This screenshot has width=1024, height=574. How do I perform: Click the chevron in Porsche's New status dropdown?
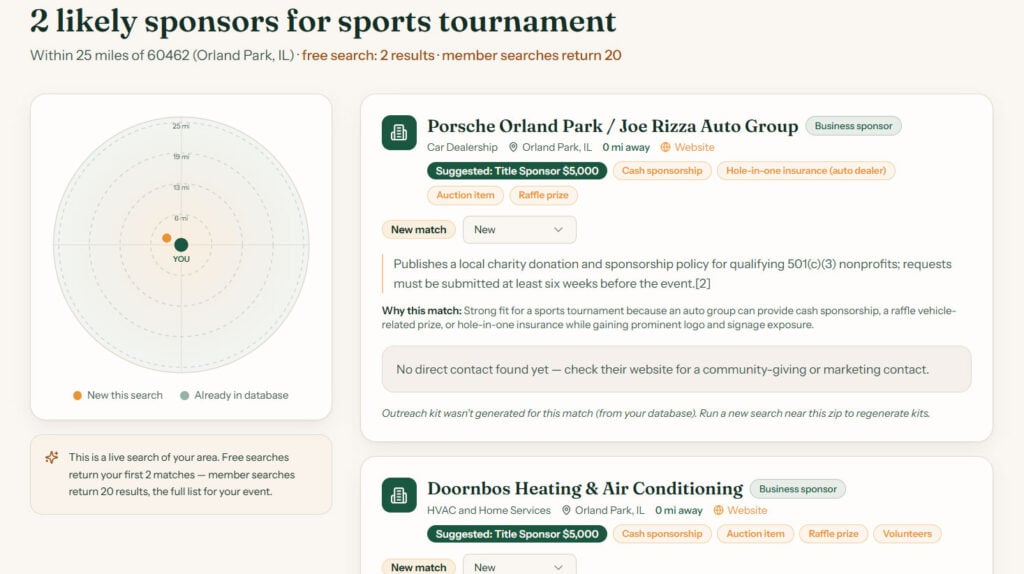click(x=558, y=230)
